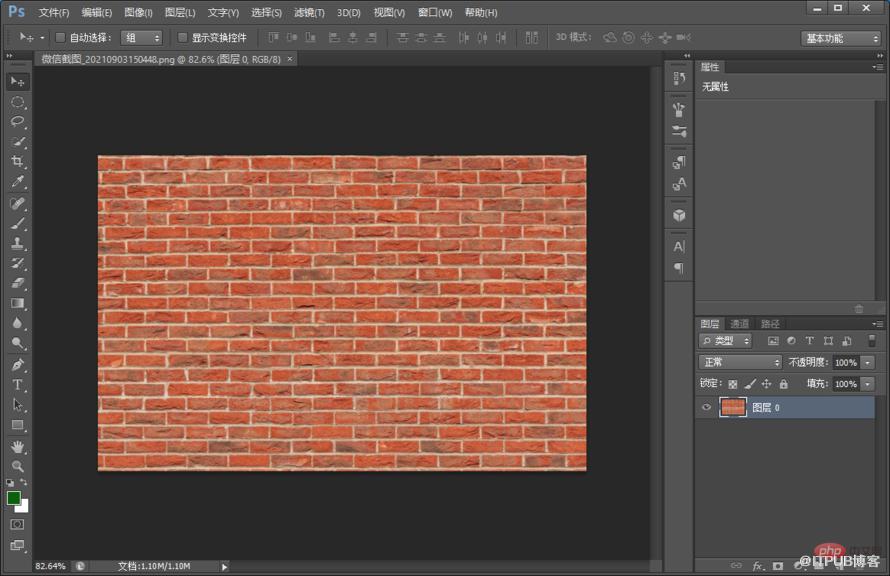Enable the 显示变换控件 checkbox
The width and height of the screenshot is (890, 576).
182,38
